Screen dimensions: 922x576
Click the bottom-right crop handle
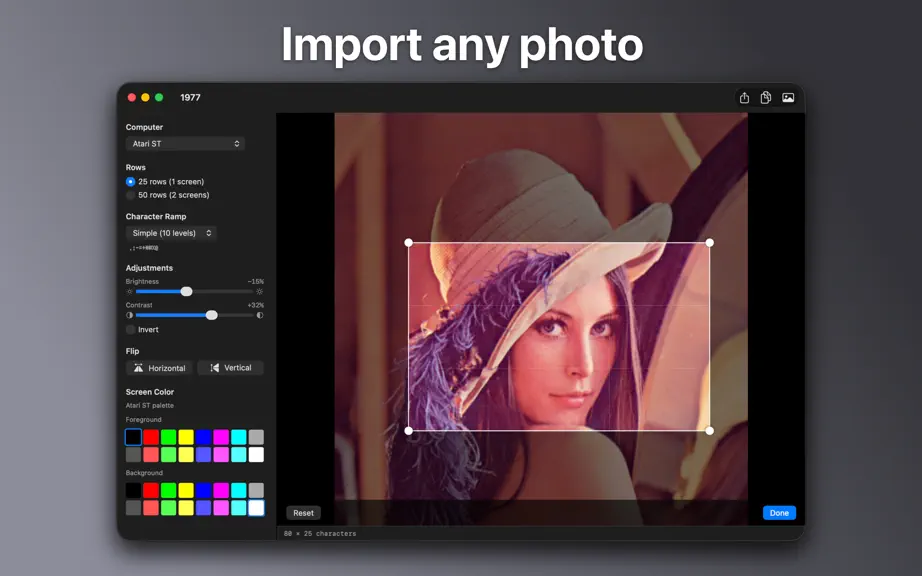pos(710,431)
